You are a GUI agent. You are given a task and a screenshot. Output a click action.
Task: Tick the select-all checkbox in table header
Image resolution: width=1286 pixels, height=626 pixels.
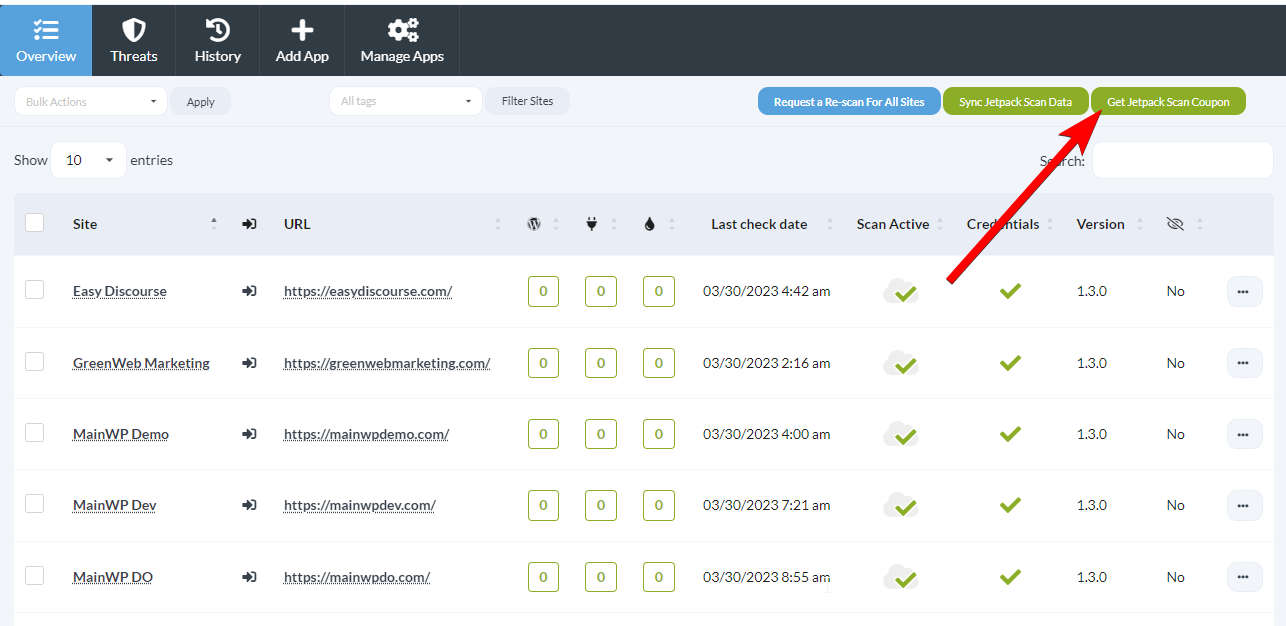(x=34, y=222)
